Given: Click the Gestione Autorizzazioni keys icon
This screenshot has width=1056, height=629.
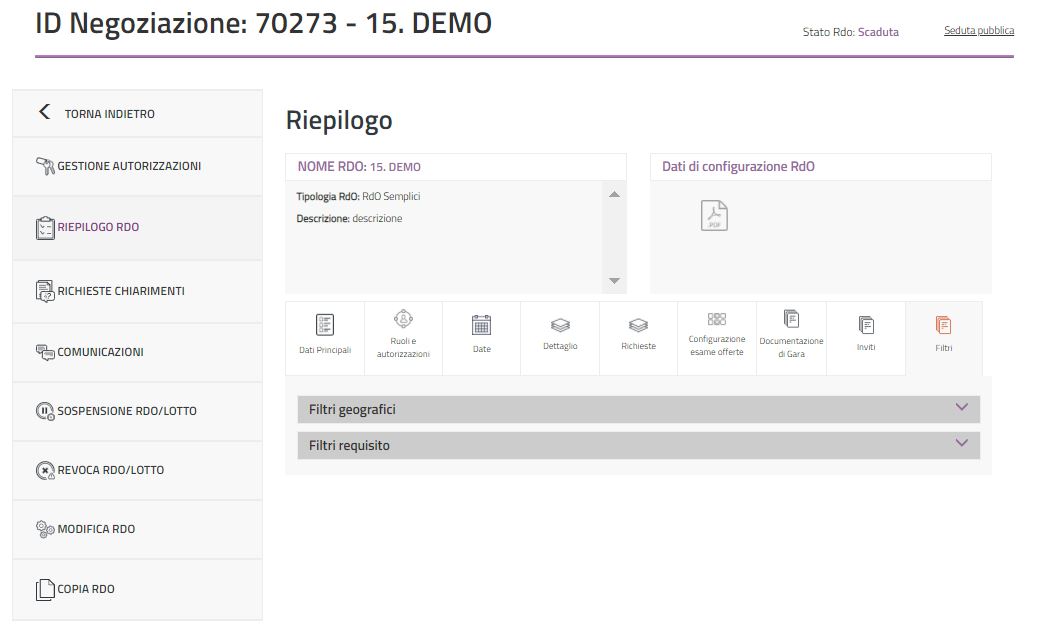Looking at the screenshot, I should 44,166.
